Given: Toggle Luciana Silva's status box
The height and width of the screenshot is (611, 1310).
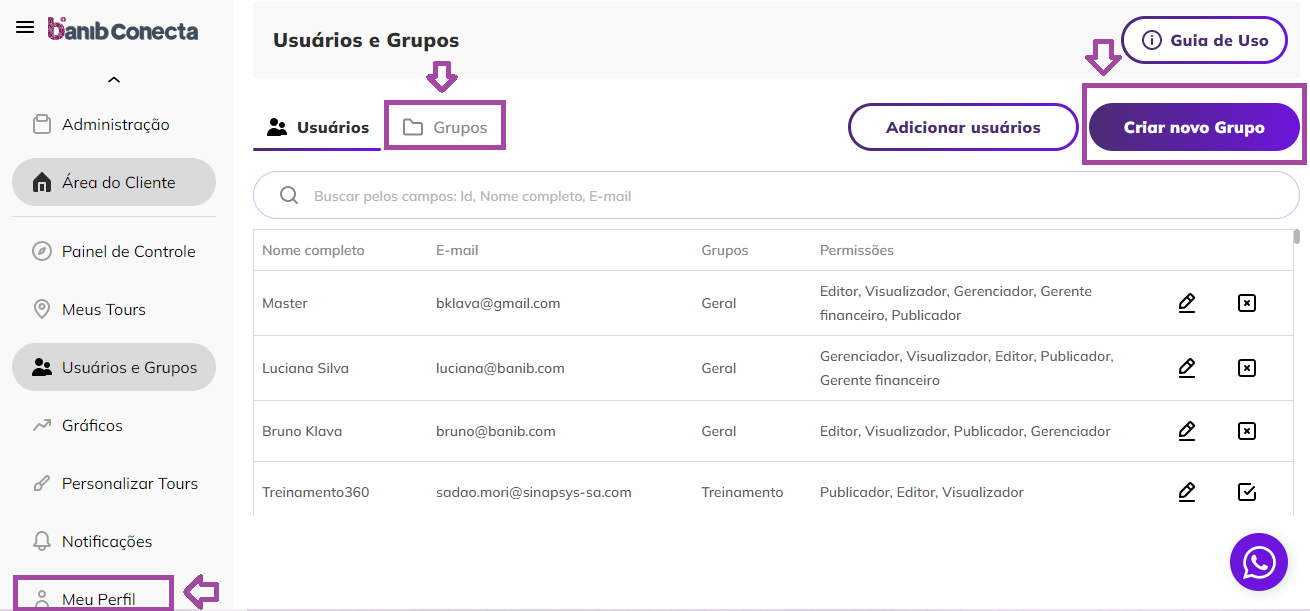Looking at the screenshot, I should coord(1247,368).
